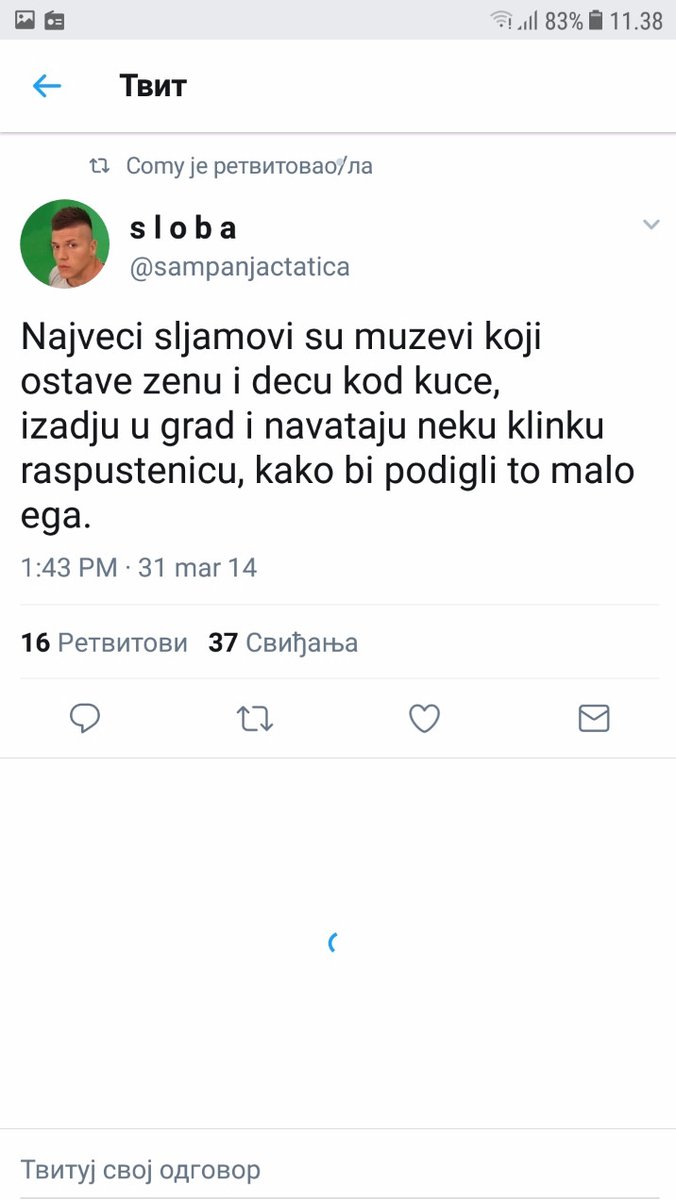Viewport: 676px width, 1200px height.
Task: Open the Сому је ретвитовао/ла label
Action: coord(249,166)
